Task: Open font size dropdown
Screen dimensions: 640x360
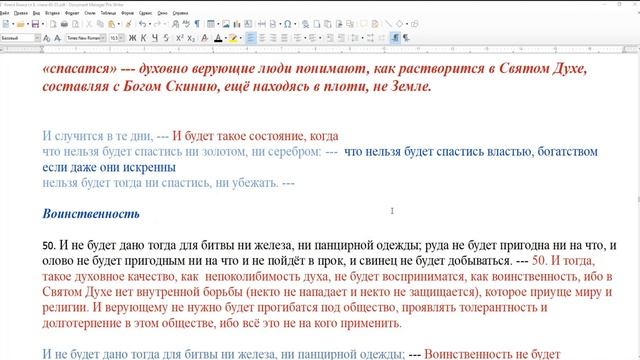Action: click(x=121, y=38)
